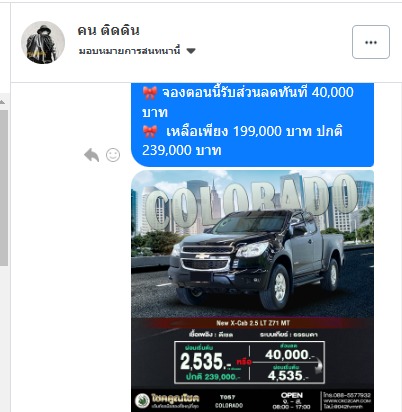Reply to the message using the arrow icon

92,155
